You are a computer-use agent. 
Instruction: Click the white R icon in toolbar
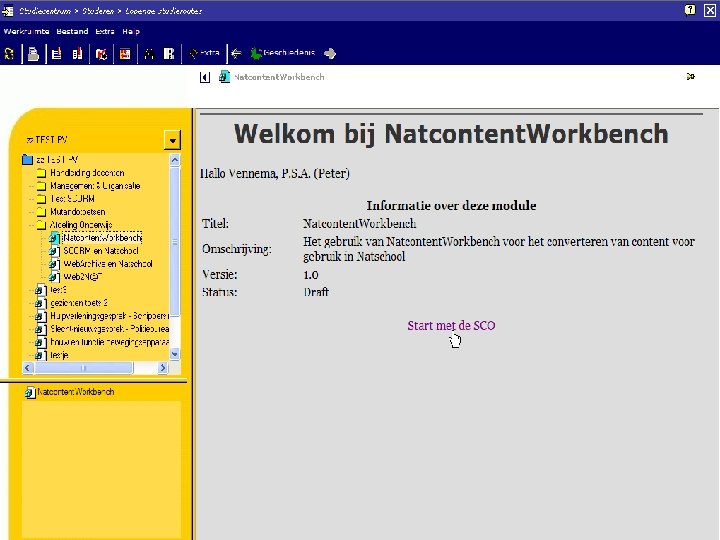coord(169,54)
